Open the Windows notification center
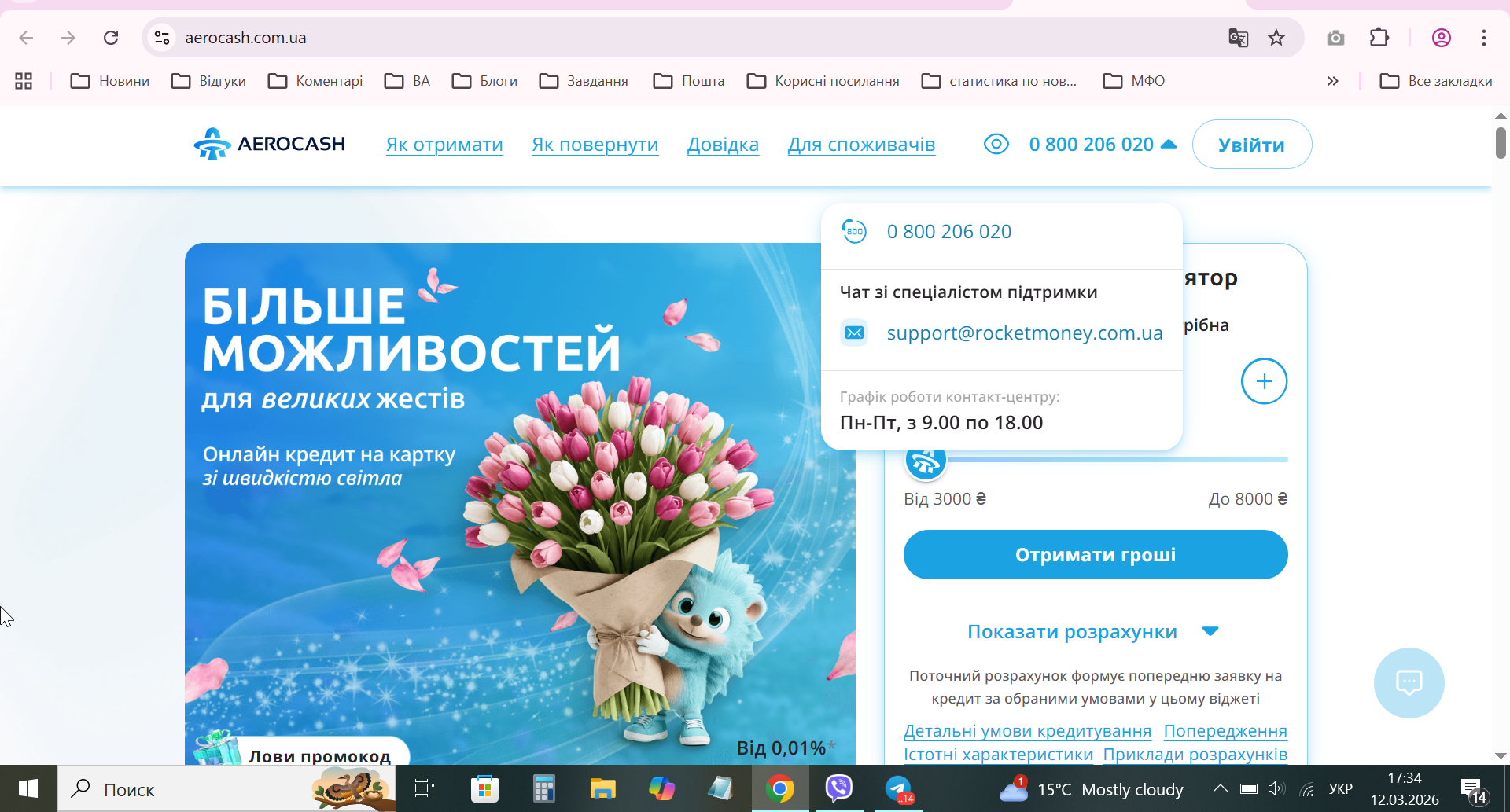Viewport: 1510px width, 812px height. (x=1473, y=789)
